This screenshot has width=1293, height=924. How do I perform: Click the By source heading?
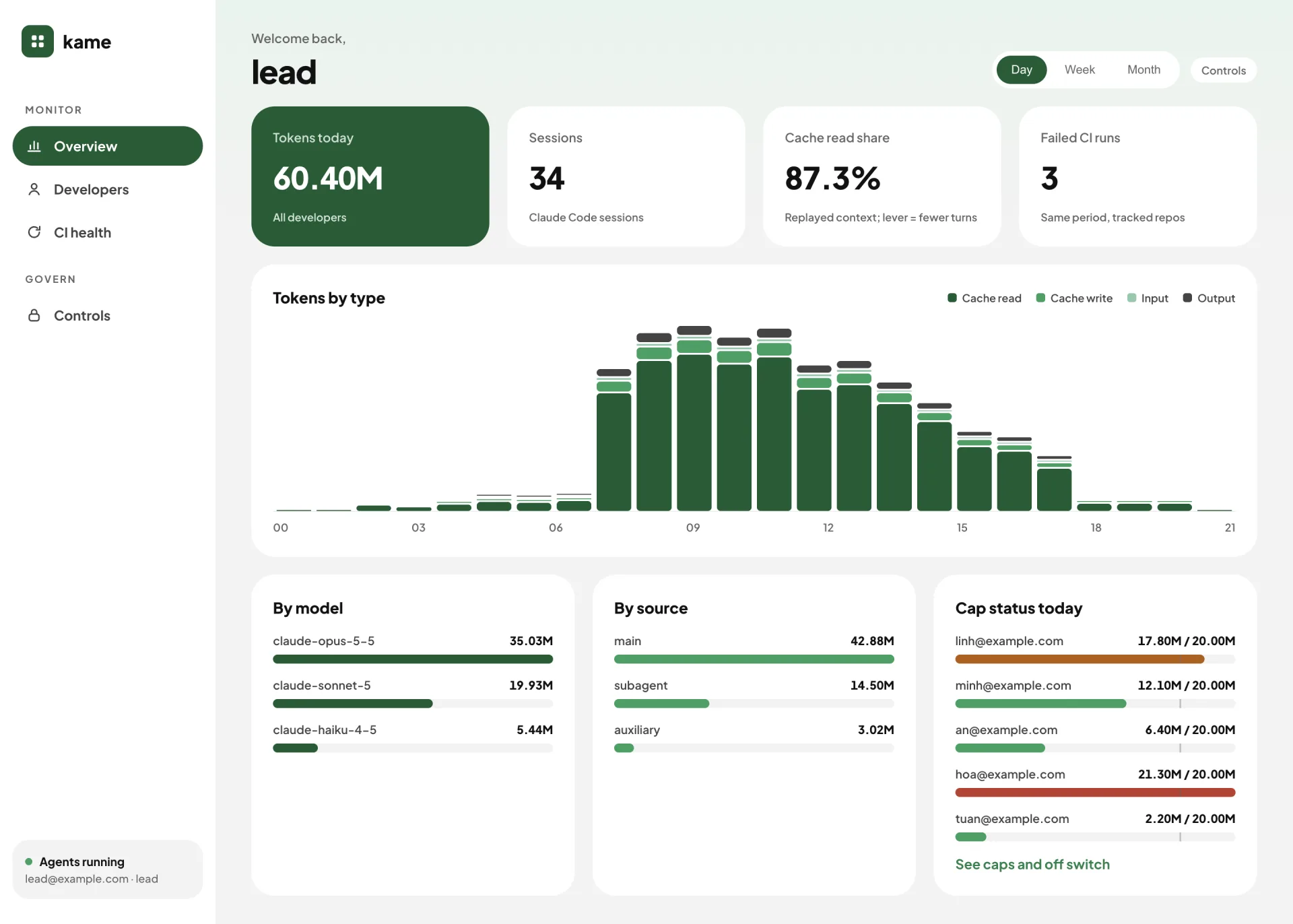tap(651, 608)
